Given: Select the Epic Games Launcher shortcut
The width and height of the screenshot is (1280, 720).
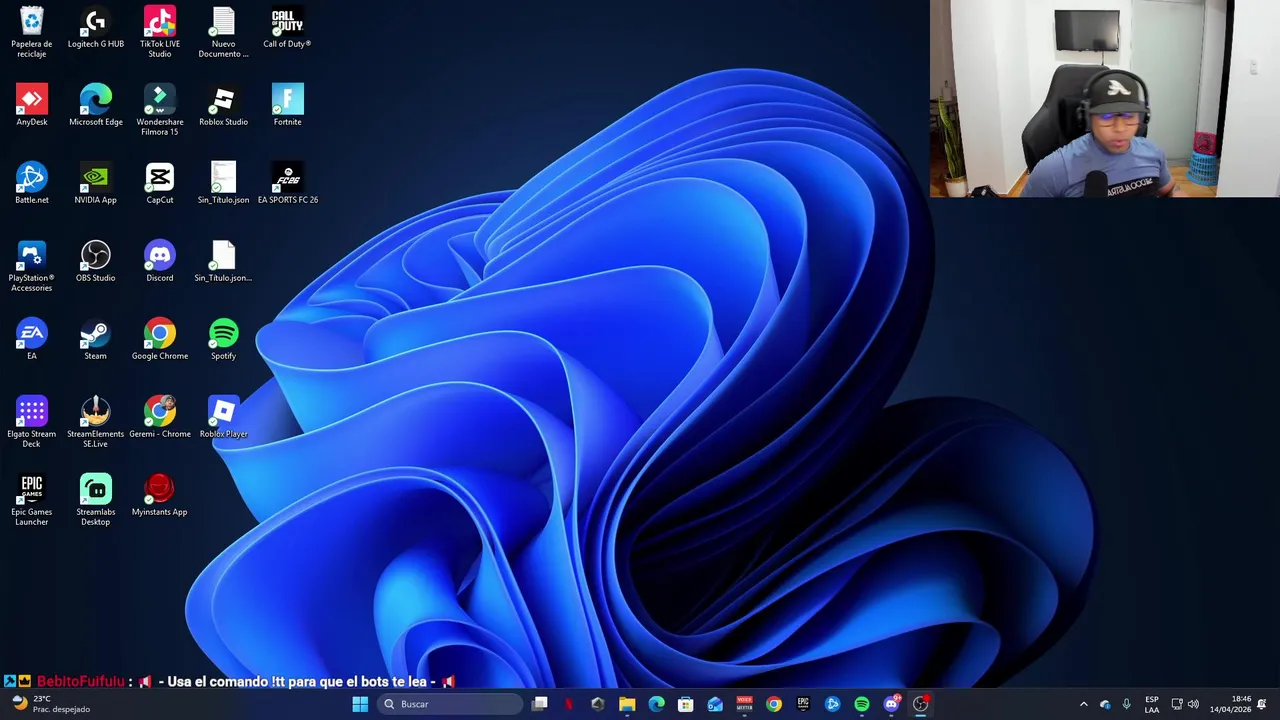Looking at the screenshot, I should (32, 500).
